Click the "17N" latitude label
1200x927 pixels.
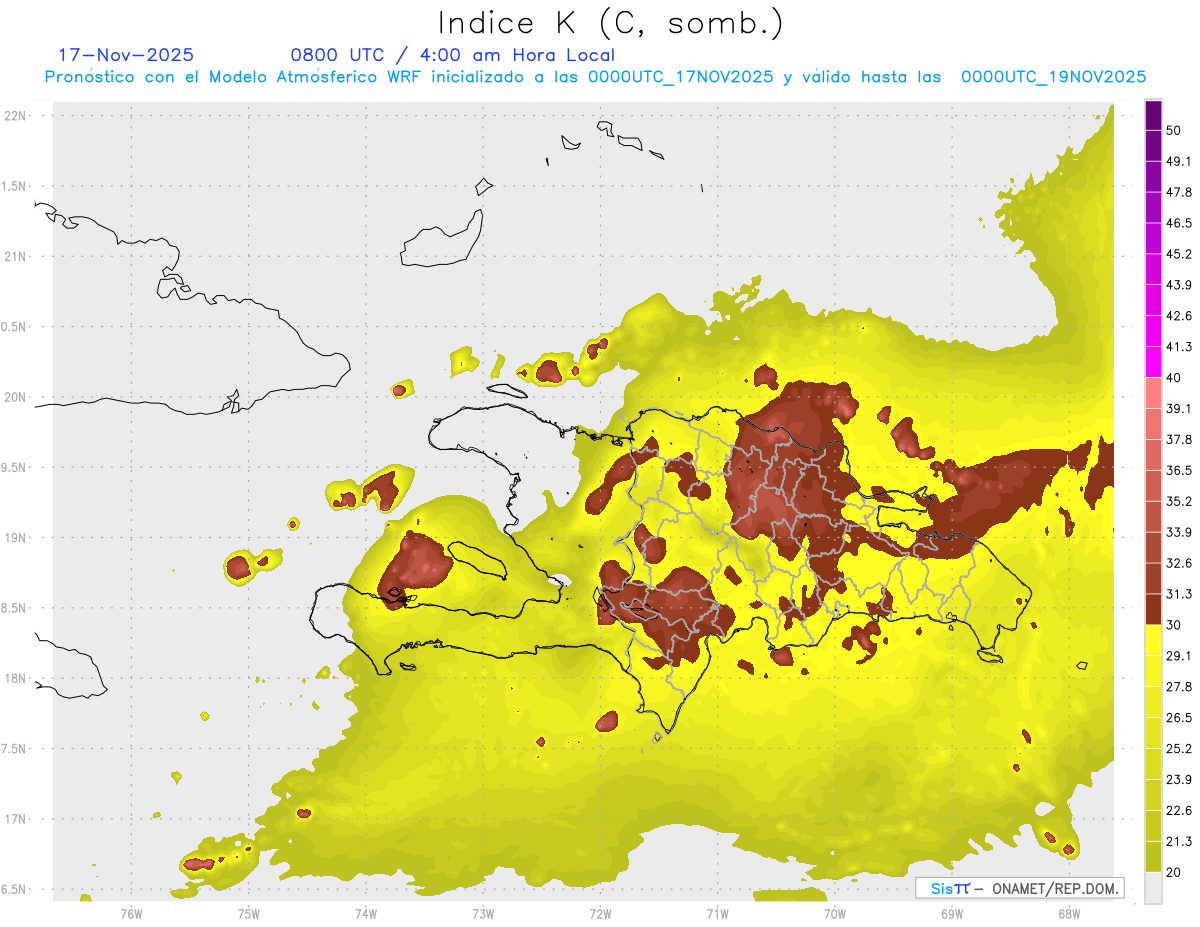16,820
